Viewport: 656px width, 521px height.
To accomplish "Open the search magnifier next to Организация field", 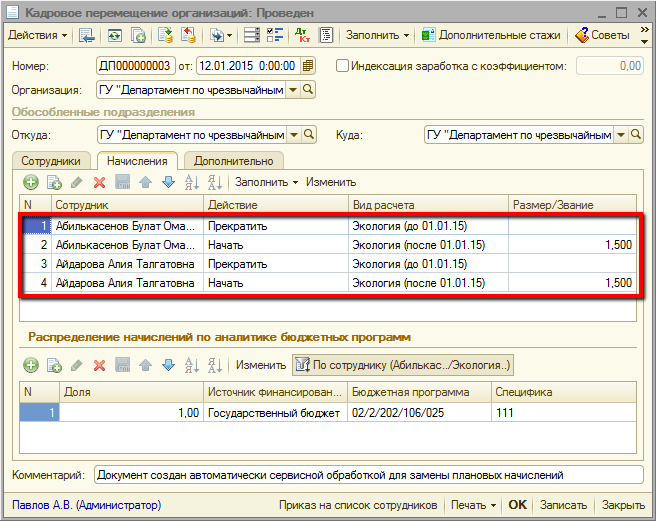I will 308,90.
